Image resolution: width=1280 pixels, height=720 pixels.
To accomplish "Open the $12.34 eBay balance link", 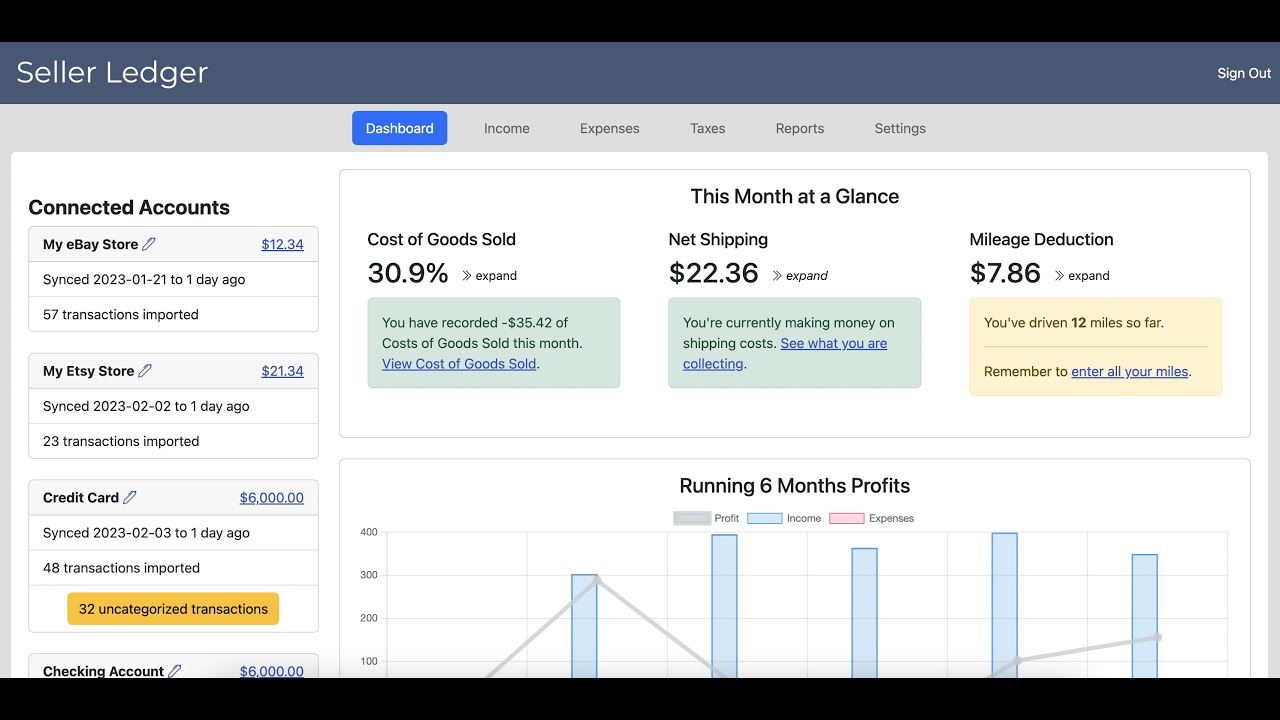I will [282, 244].
